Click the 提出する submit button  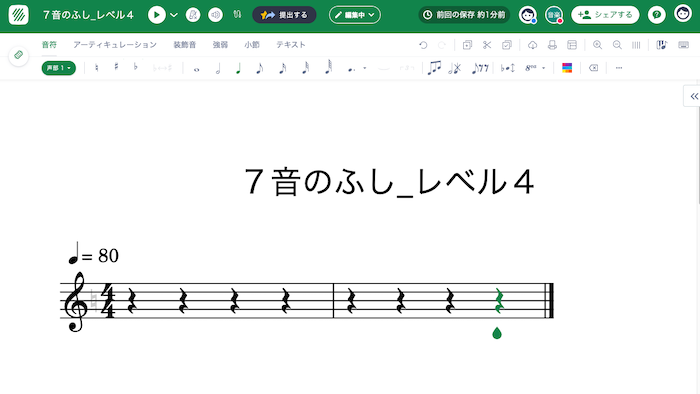coord(284,15)
